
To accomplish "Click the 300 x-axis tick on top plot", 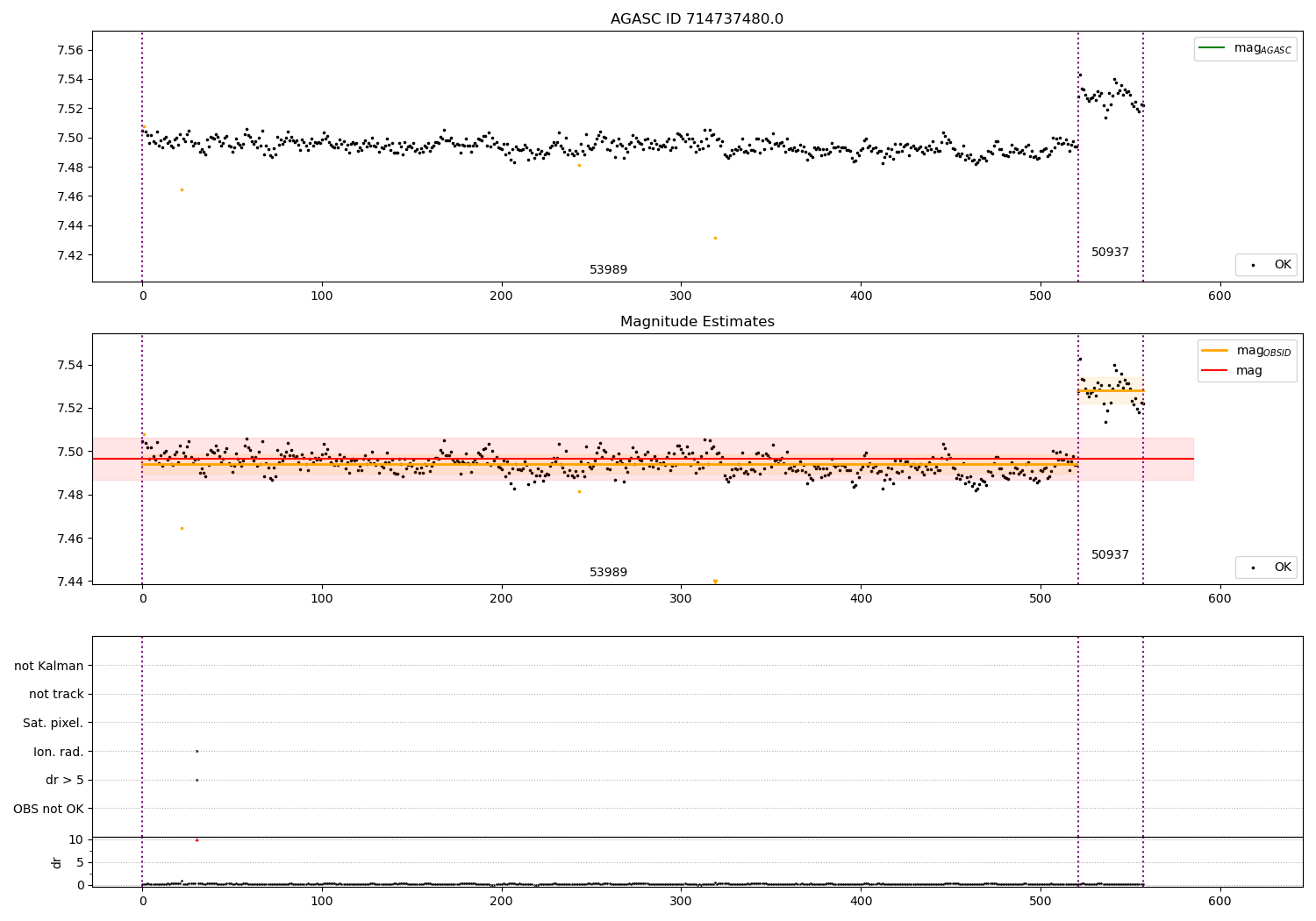I will [681, 296].
